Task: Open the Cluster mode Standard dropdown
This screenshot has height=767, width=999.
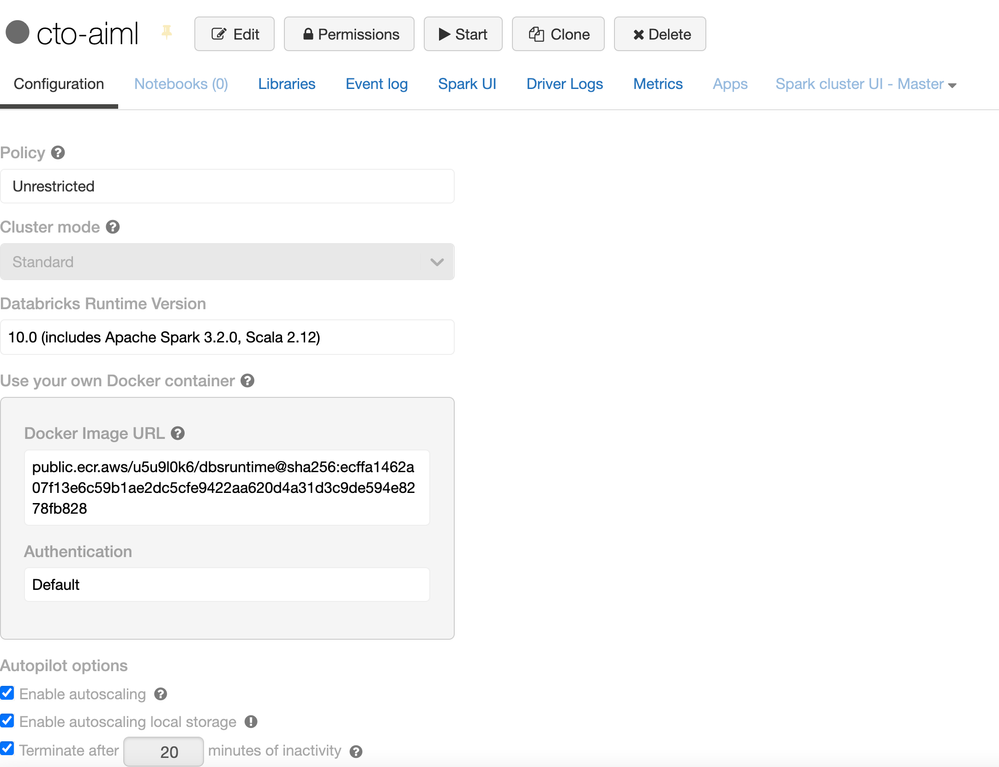Action: point(227,262)
